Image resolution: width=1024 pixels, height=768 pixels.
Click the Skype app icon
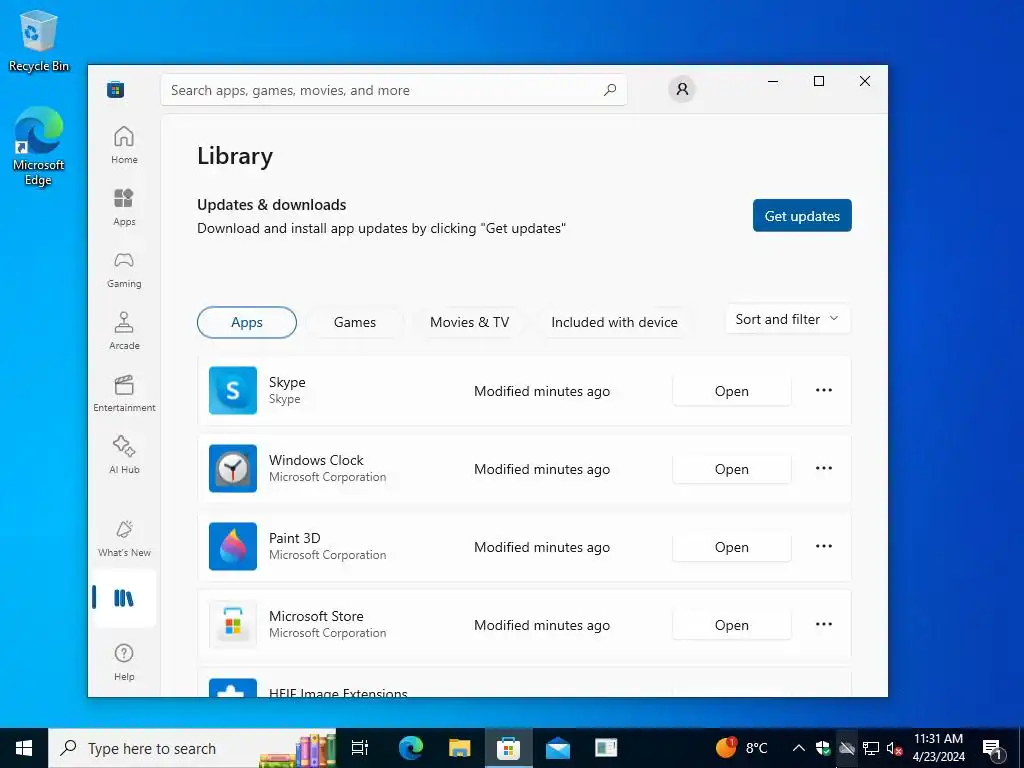click(x=233, y=391)
